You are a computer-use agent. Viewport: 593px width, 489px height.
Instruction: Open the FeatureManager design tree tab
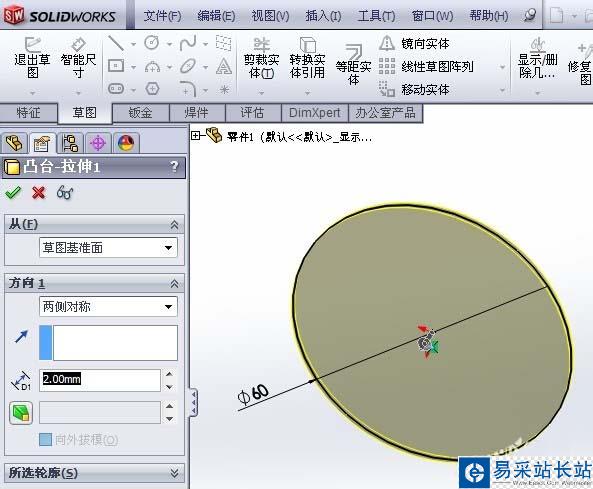[14, 143]
